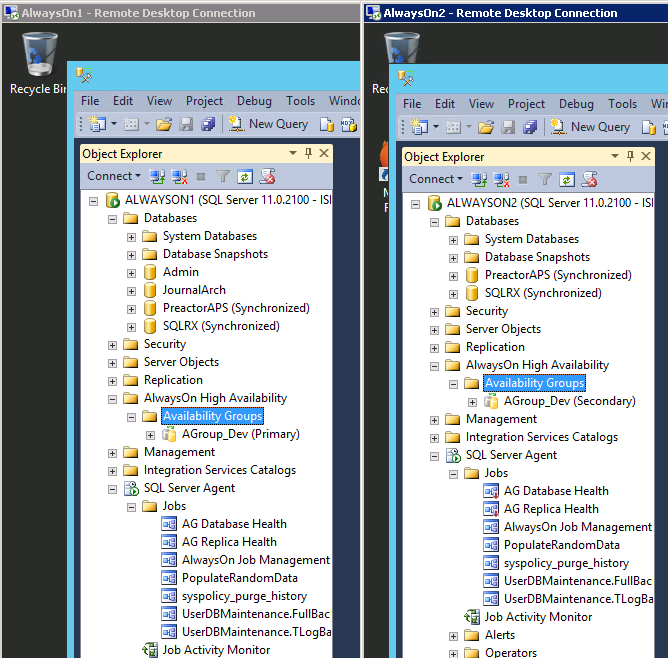Screen dimensions: 668x658
Task: Click the Disconnect icon in AlwaysOn2 Object Explorer
Action: [x=501, y=179]
